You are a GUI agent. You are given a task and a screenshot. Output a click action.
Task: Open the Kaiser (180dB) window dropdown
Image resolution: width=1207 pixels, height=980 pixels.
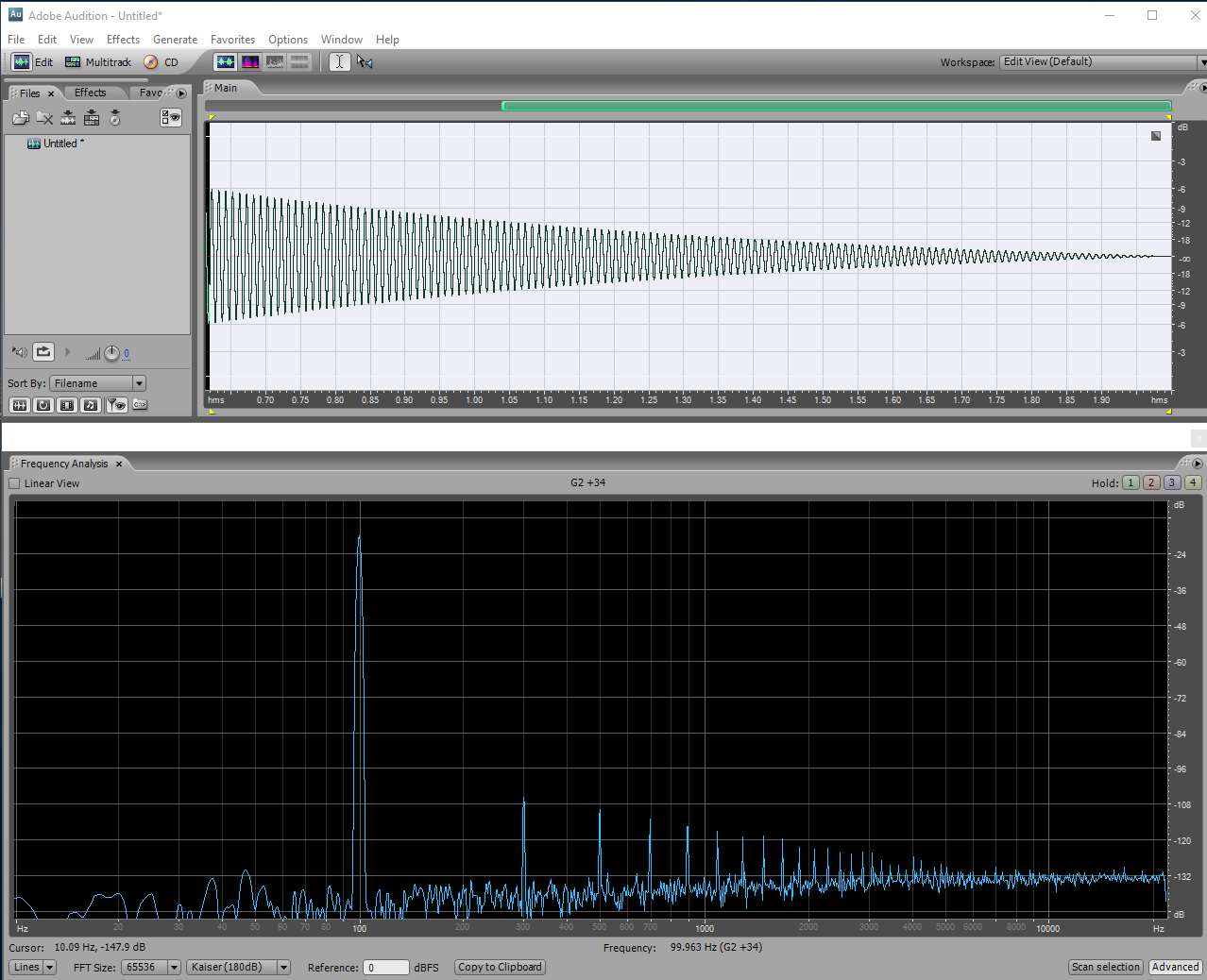pos(238,967)
